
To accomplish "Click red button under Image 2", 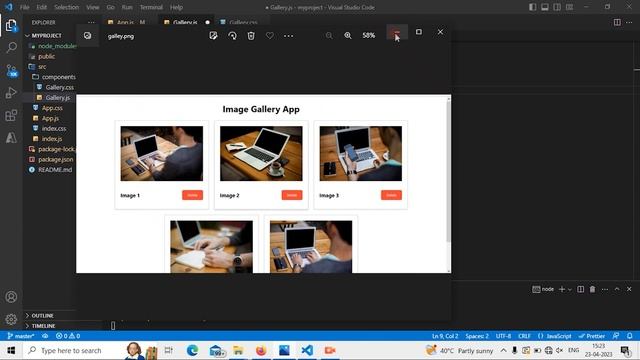I will click(292, 195).
